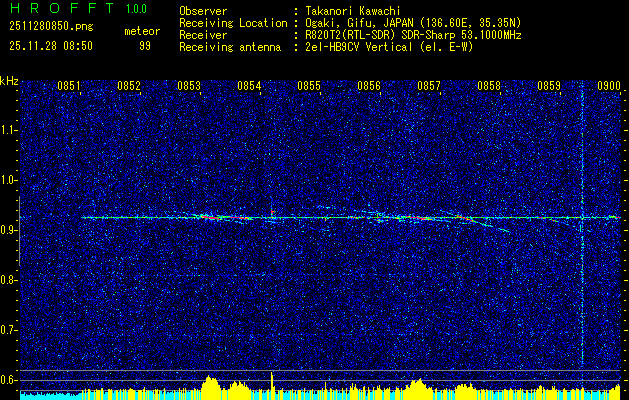The width and height of the screenshot is (629, 400).
Task: Select the version number 1.0.0
Action: [136, 9]
